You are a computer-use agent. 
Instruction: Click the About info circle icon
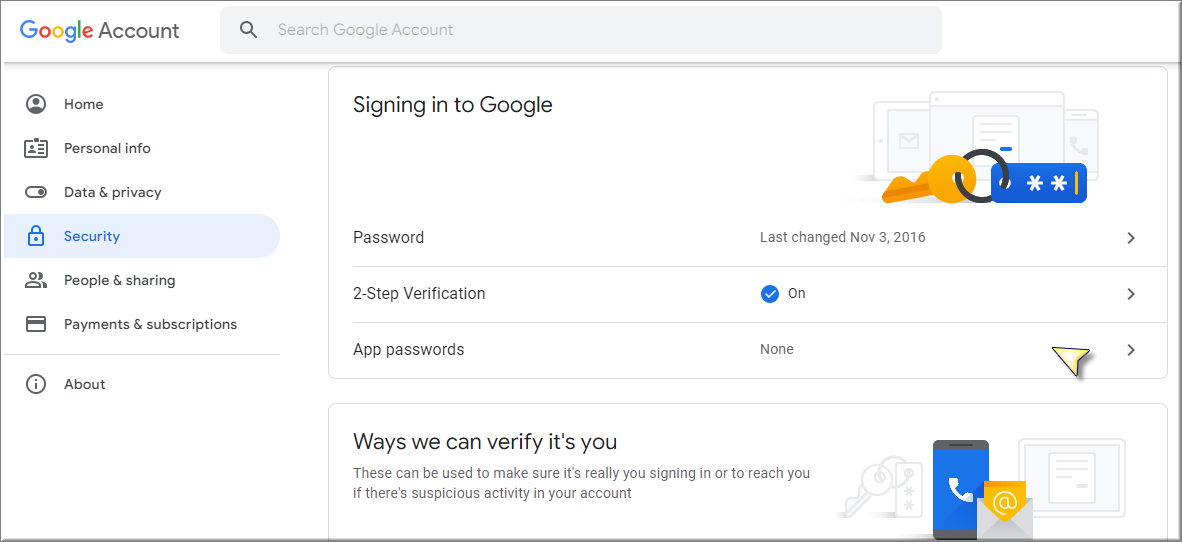coord(35,384)
